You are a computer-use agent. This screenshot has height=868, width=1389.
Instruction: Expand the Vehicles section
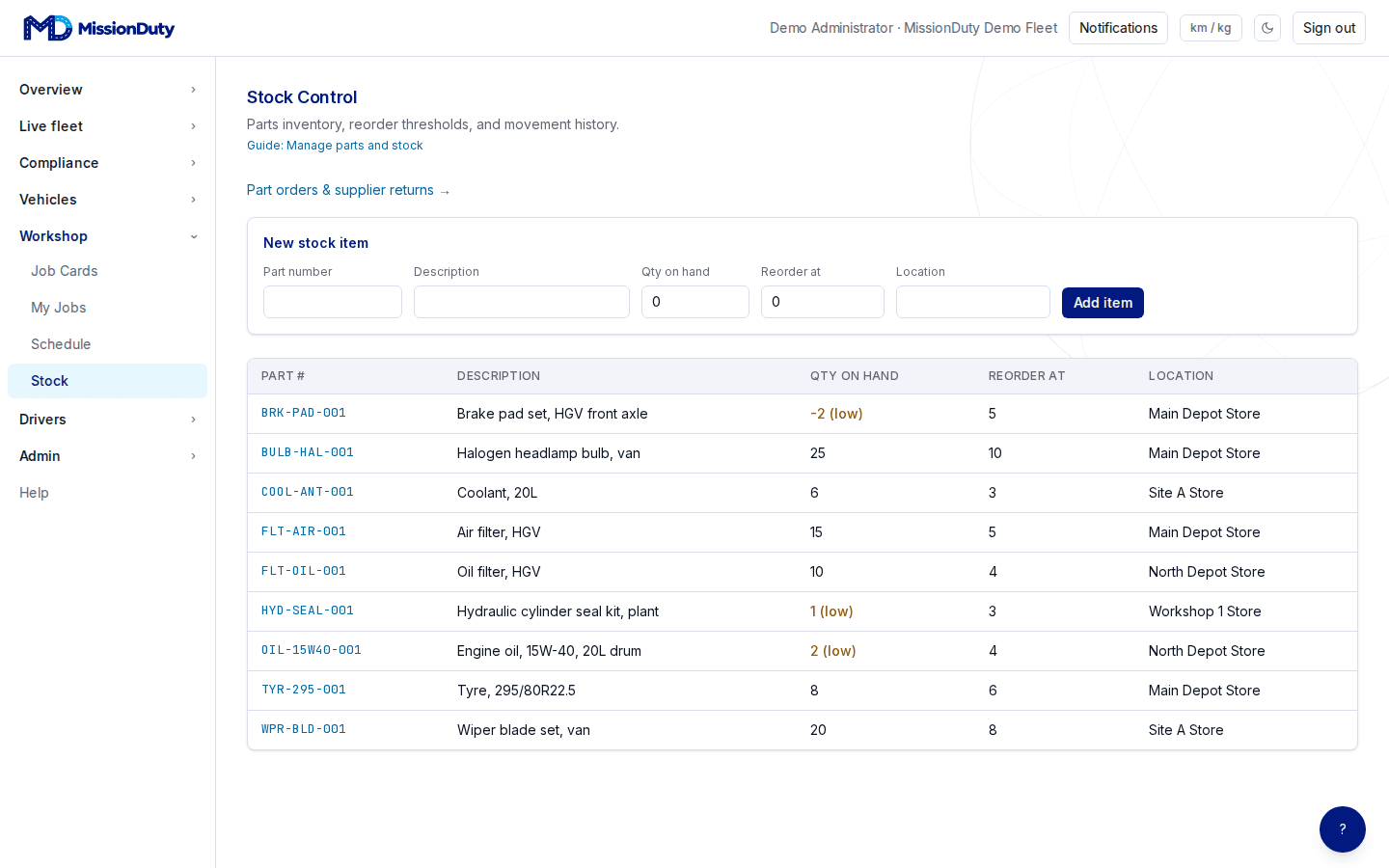coord(107,200)
